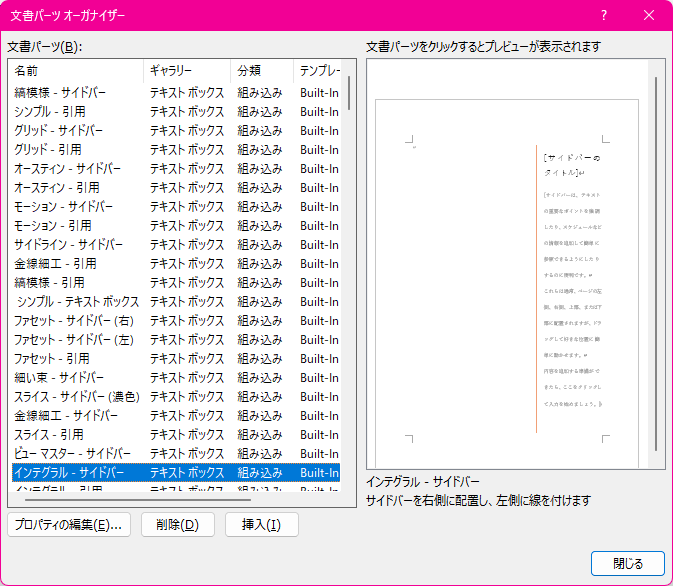Select row シンプル - テキスト ボックス
673x586 pixels.
click(176, 301)
